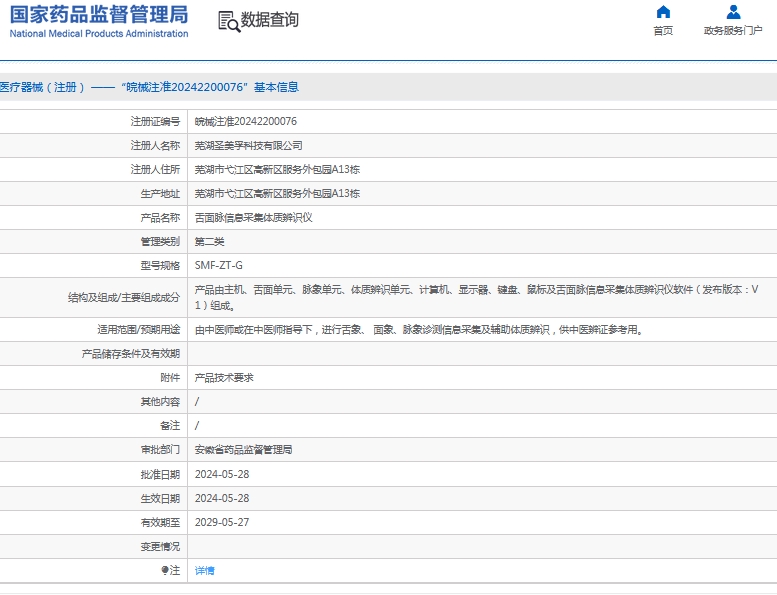Select registration number 皖械注准20242200076 value

(x=246, y=121)
